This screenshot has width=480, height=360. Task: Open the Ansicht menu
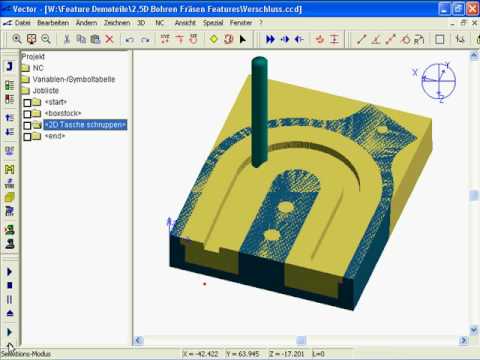[x=185, y=23]
